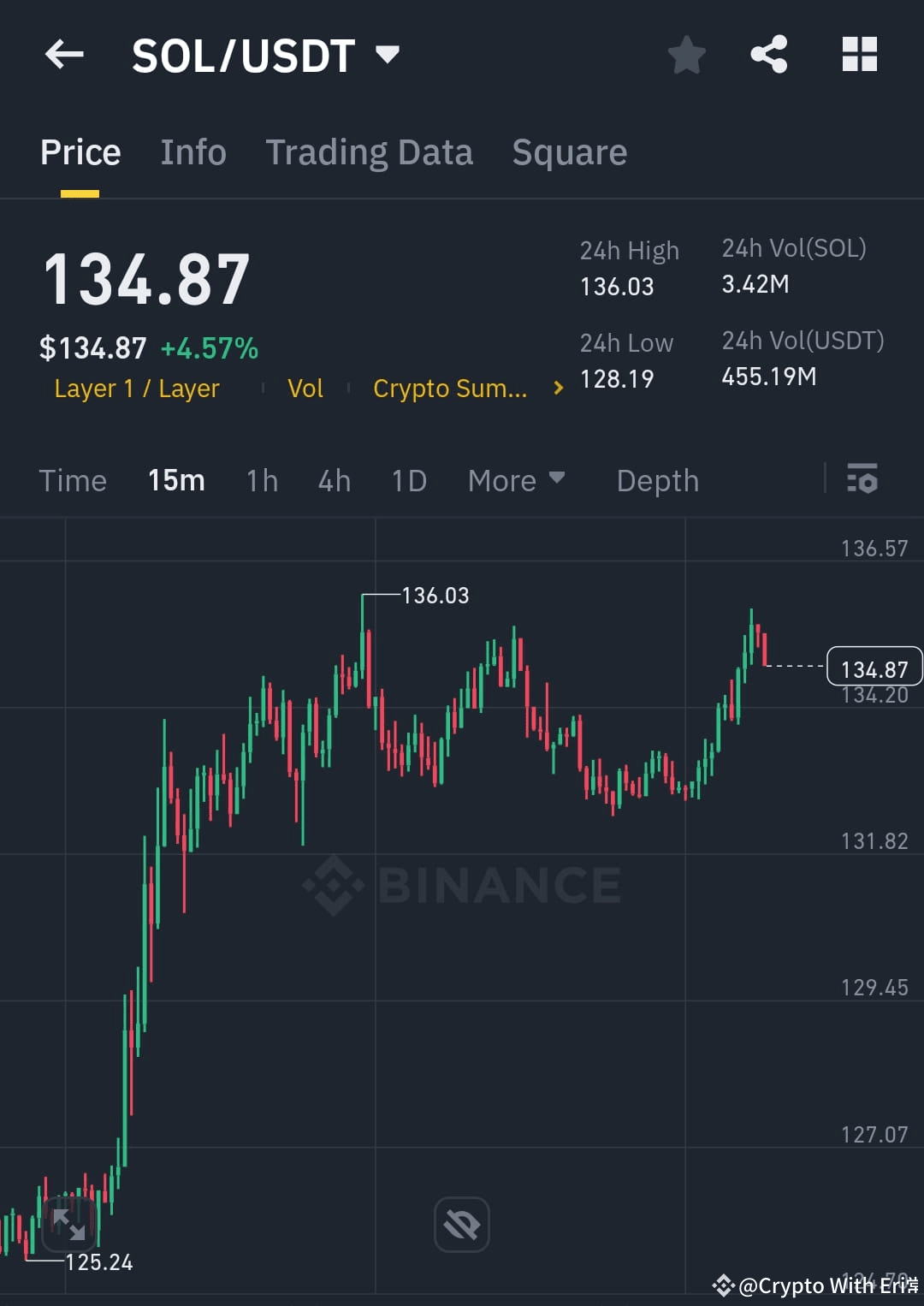924x1306 pixels.
Task: Select the 15m candle interval
Action: 176,480
